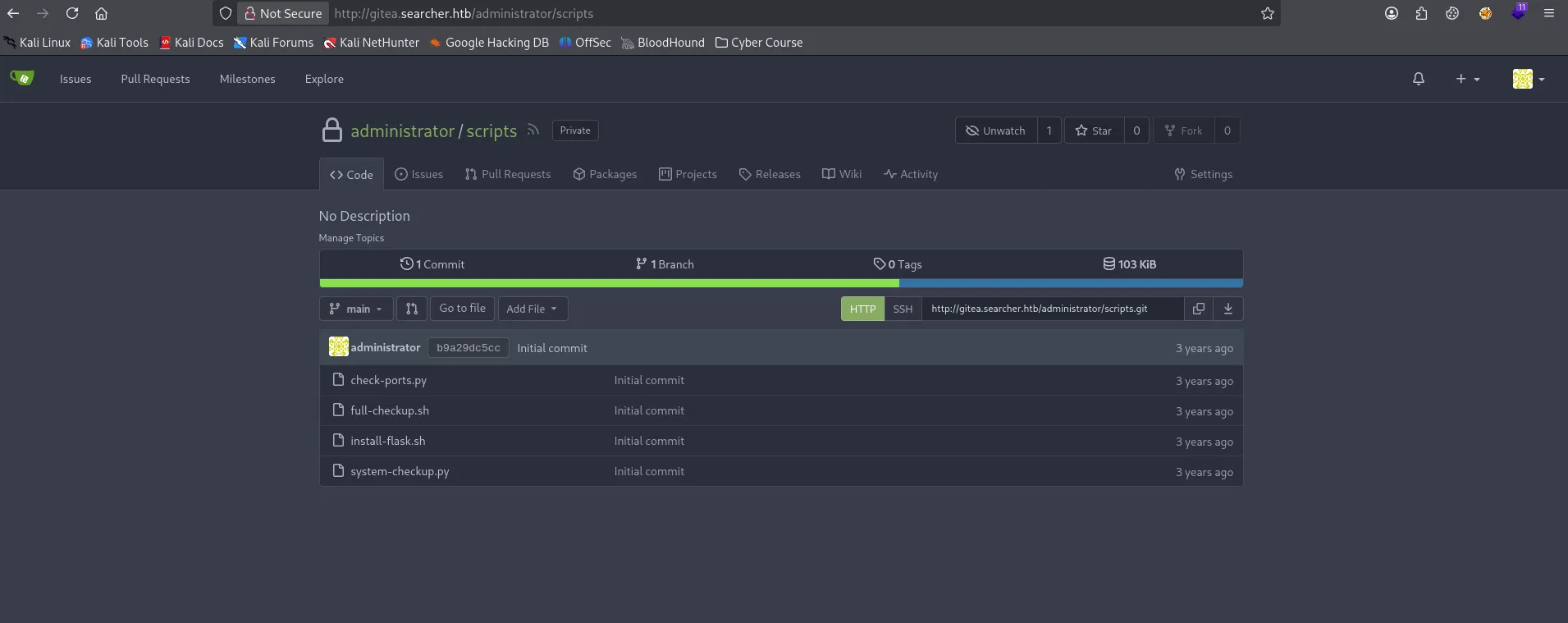Screen dimensions: 1568x623
Task: Open Pull Requests in the top navigation
Action: [x=155, y=79]
